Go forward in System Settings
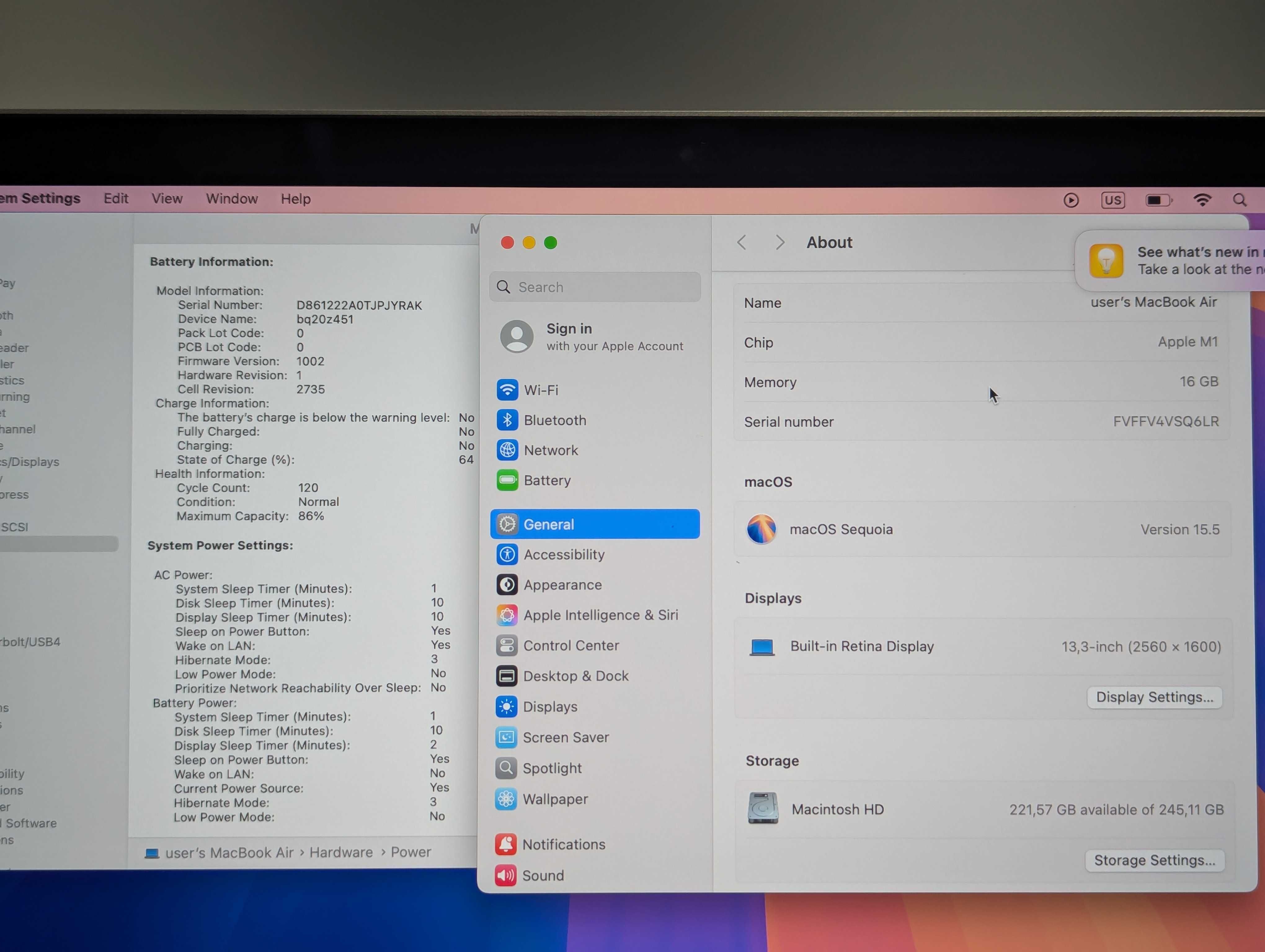The image size is (1265, 952). pos(780,242)
